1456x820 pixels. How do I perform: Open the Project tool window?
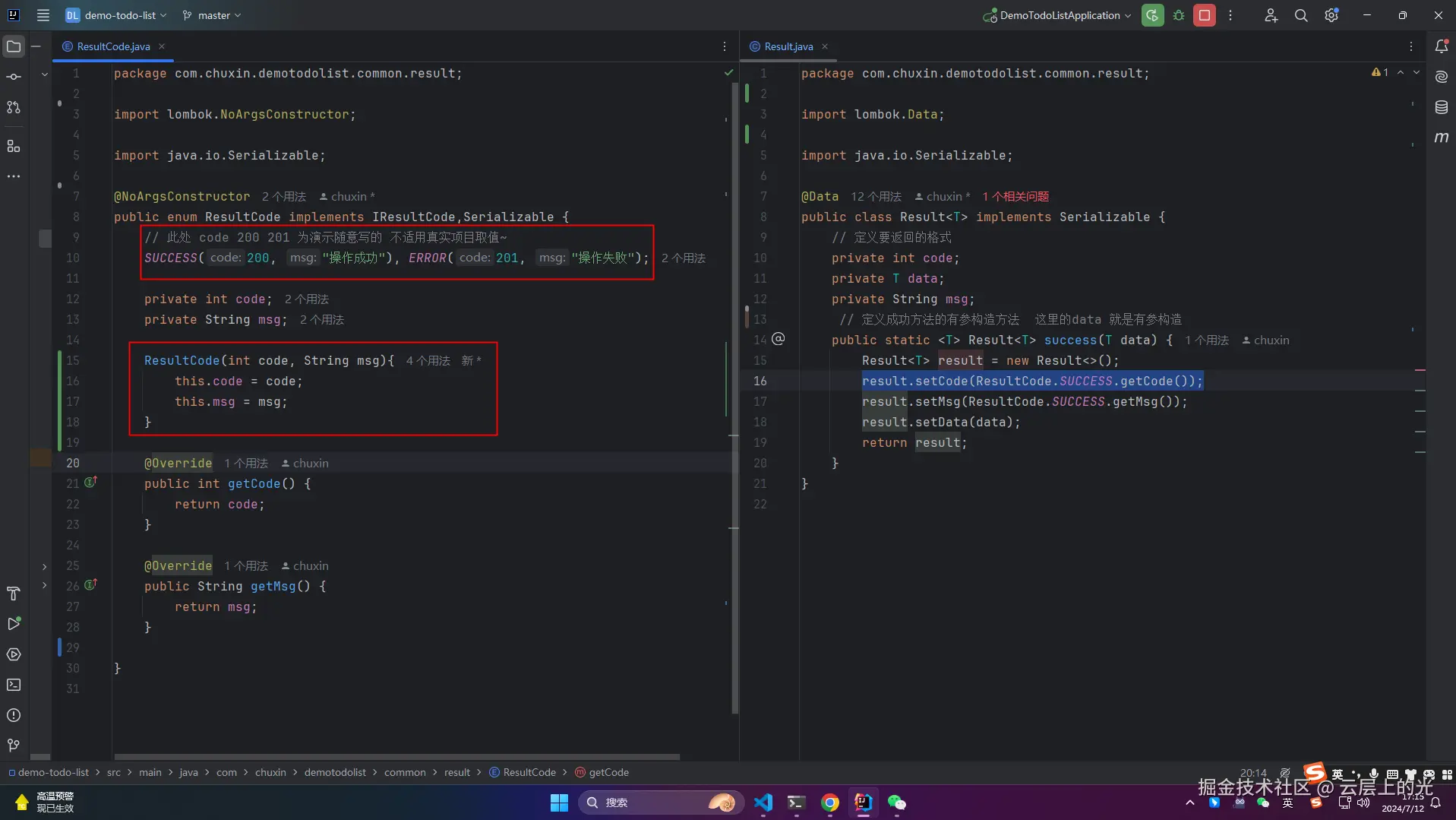(x=14, y=46)
